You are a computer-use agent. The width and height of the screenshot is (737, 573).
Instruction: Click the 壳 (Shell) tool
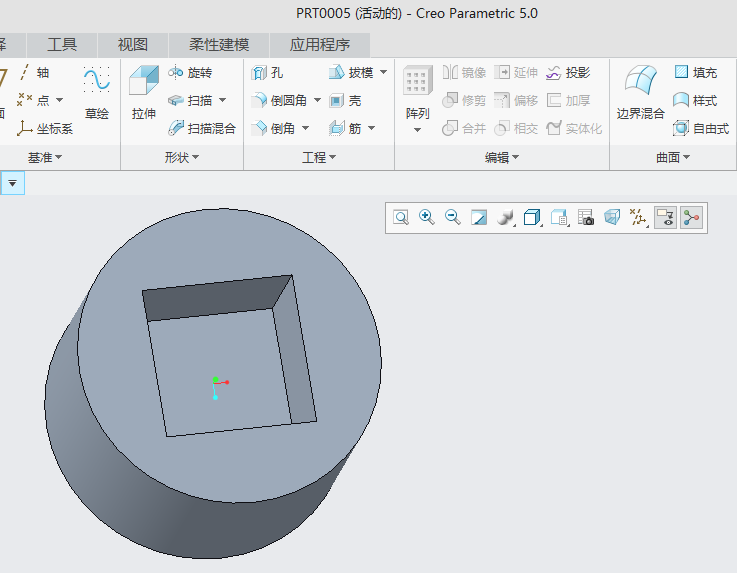coord(345,101)
